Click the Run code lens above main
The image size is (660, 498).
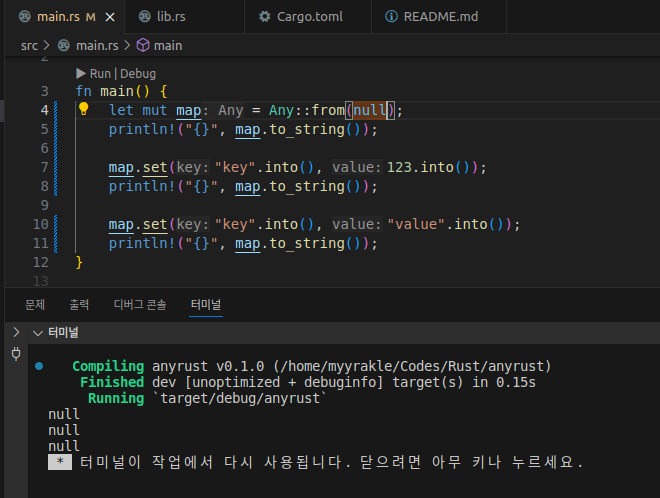pyautogui.click(x=99, y=73)
